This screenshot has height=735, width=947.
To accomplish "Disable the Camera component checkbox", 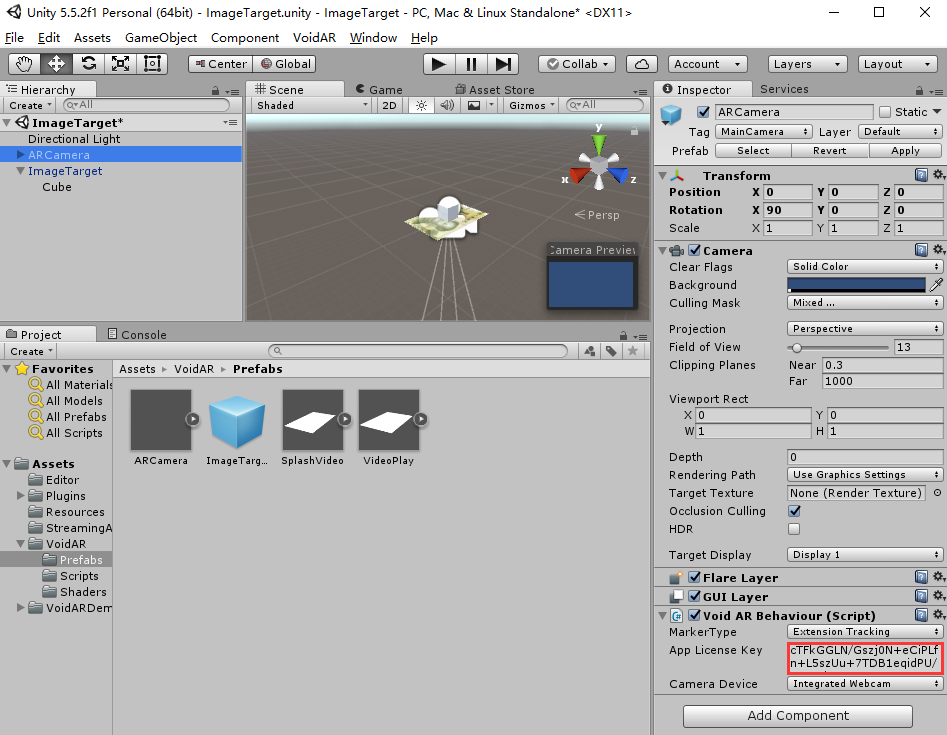I will (x=695, y=250).
